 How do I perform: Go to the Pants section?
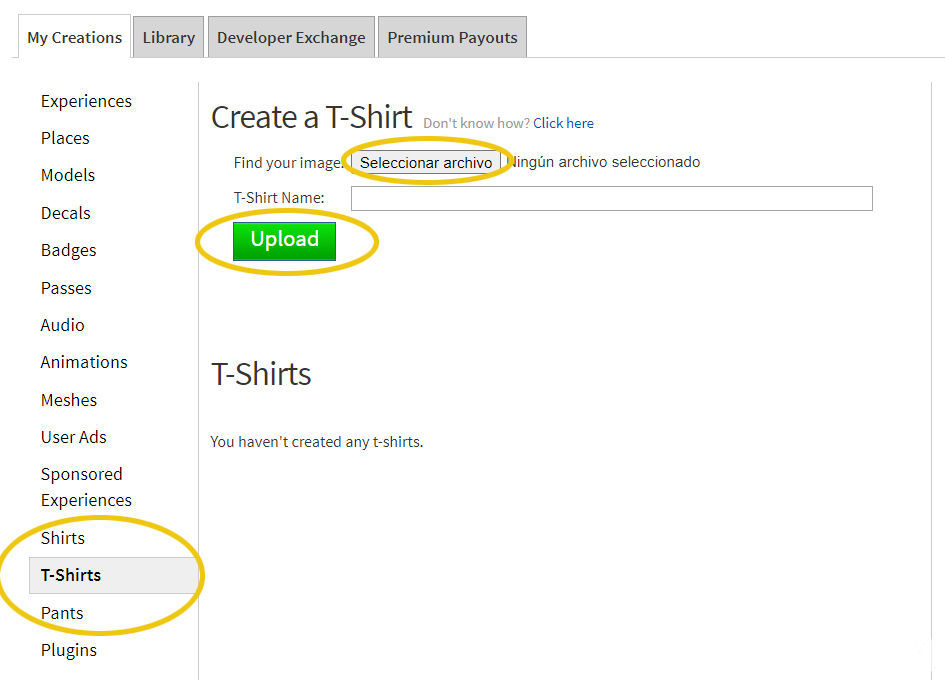coord(62,612)
